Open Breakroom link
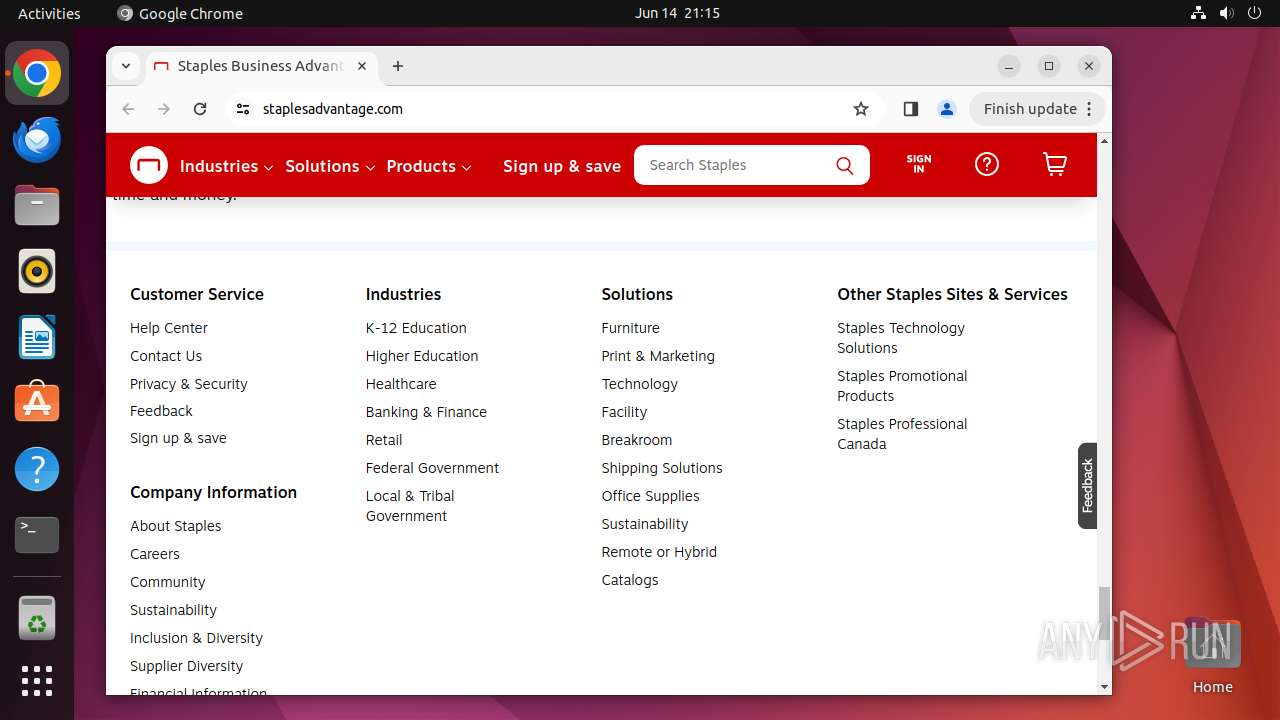This screenshot has height=720, width=1280. [x=637, y=440]
